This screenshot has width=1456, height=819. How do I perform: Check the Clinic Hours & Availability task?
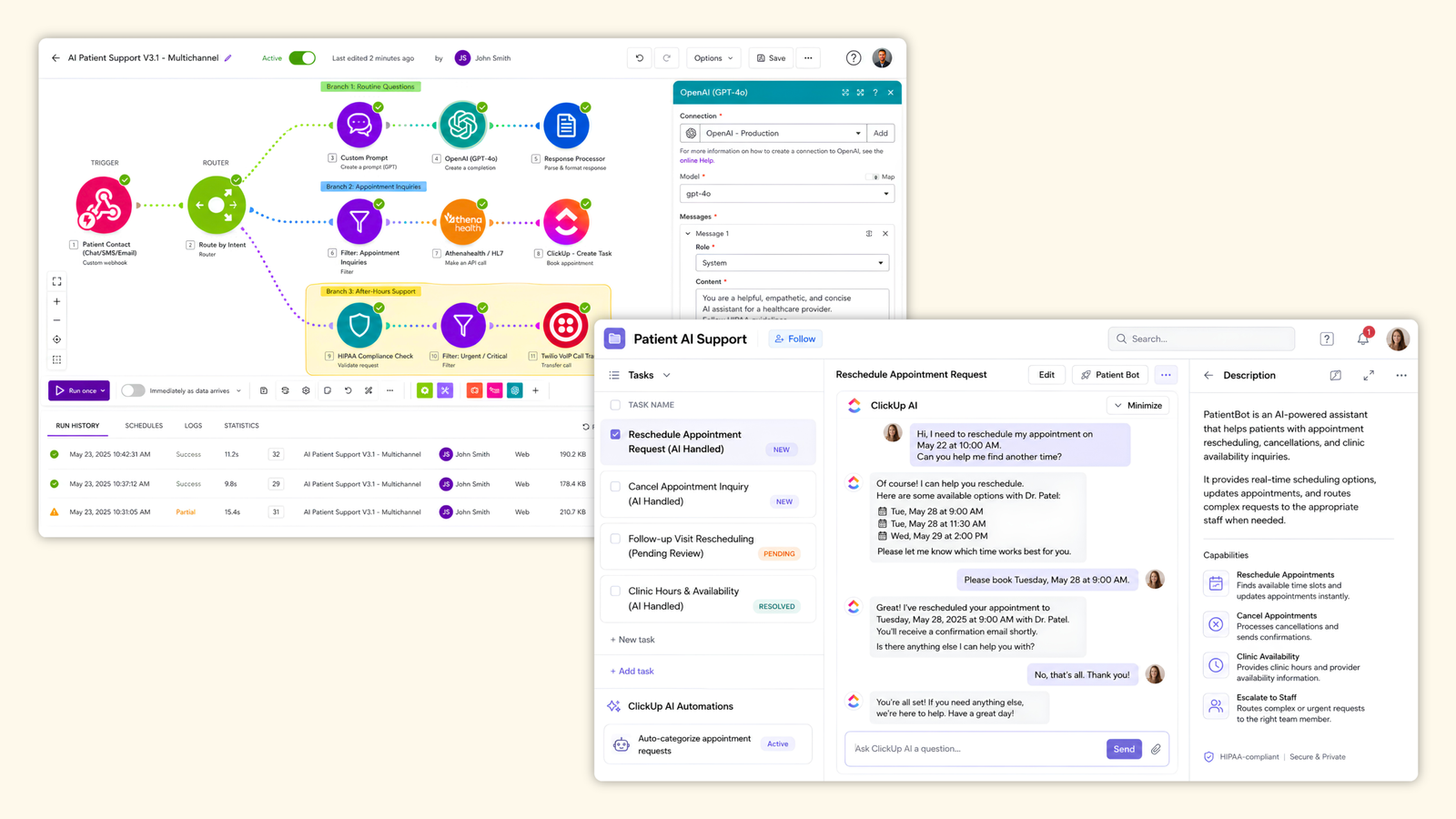click(x=615, y=591)
